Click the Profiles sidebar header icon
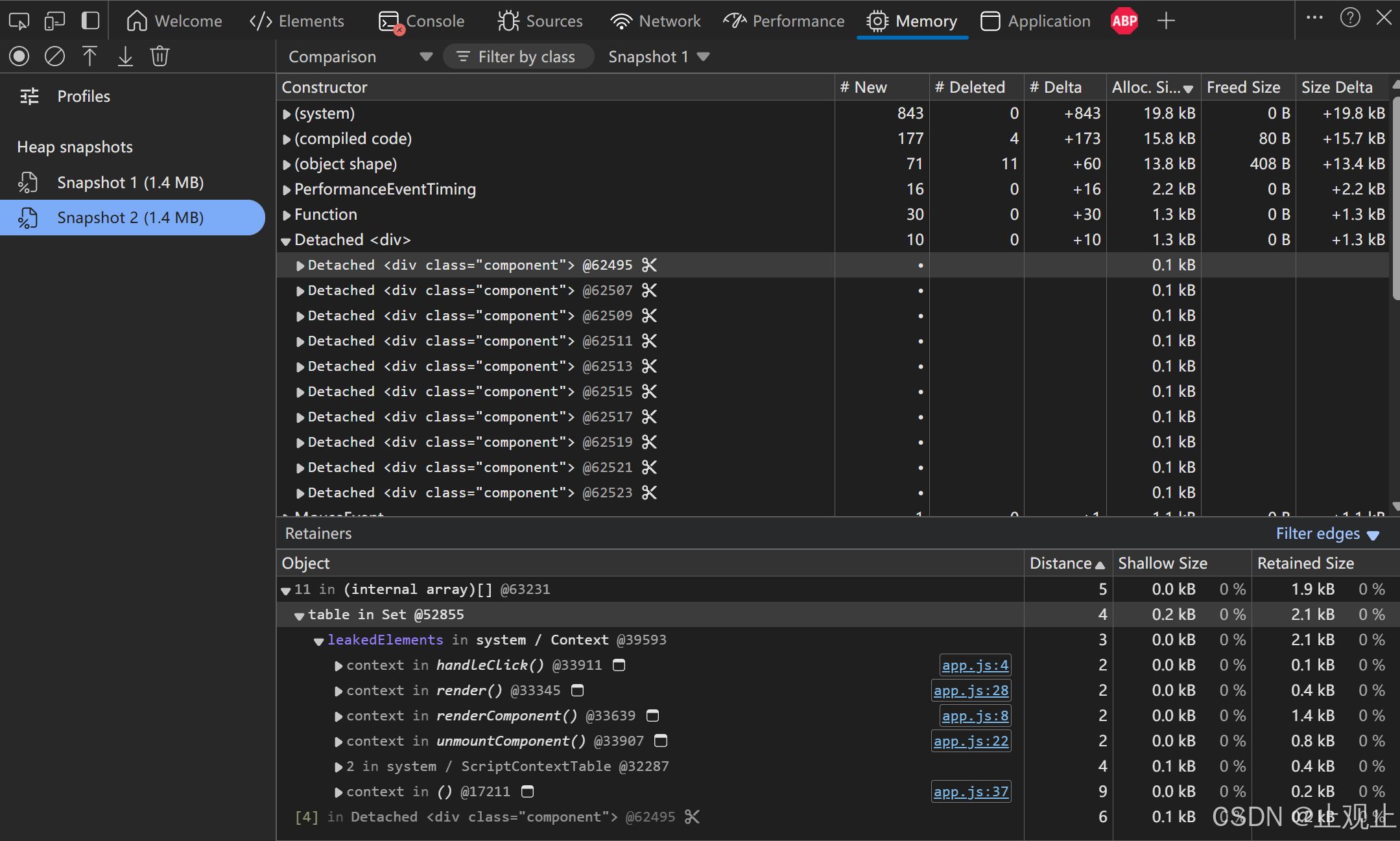Viewport: 1400px width, 841px height. coord(29,97)
